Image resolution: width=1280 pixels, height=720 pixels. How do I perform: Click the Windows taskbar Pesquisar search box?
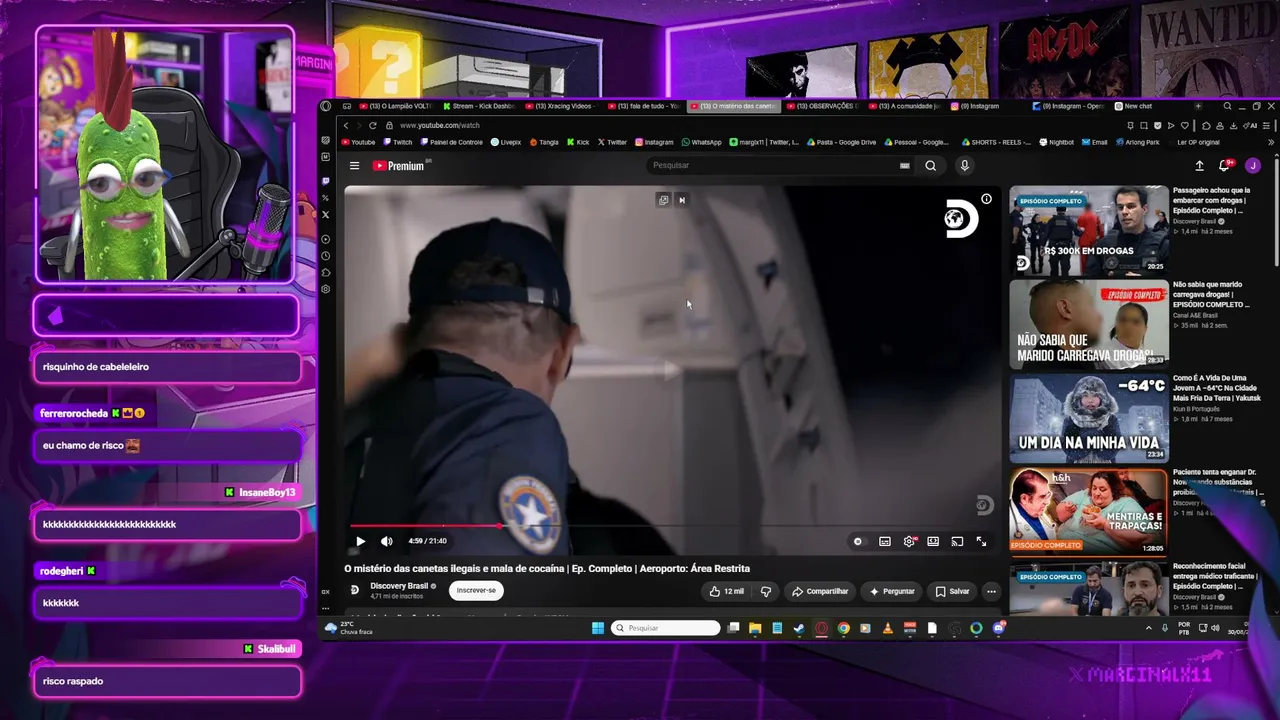(x=666, y=628)
